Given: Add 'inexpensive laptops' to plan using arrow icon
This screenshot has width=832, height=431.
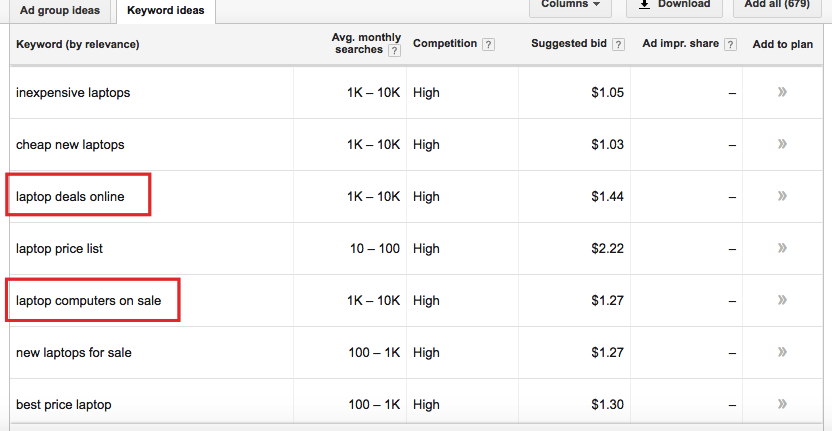Looking at the screenshot, I should (x=782, y=92).
